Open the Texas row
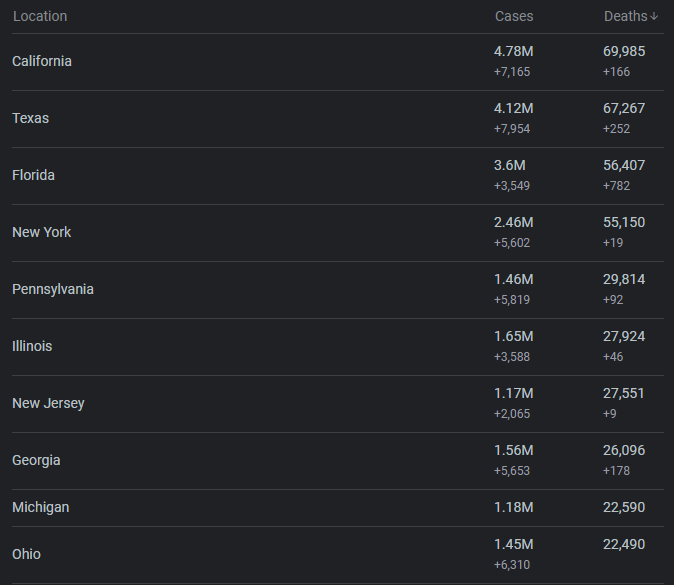This screenshot has width=674, height=585. (338, 119)
